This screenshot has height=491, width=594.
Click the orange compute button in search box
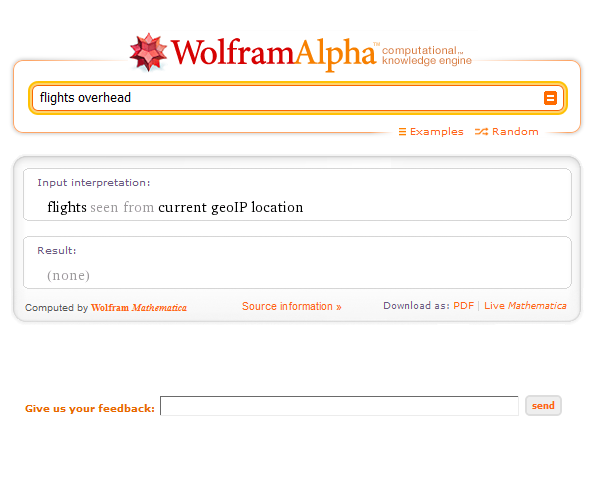(x=550, y=98)
